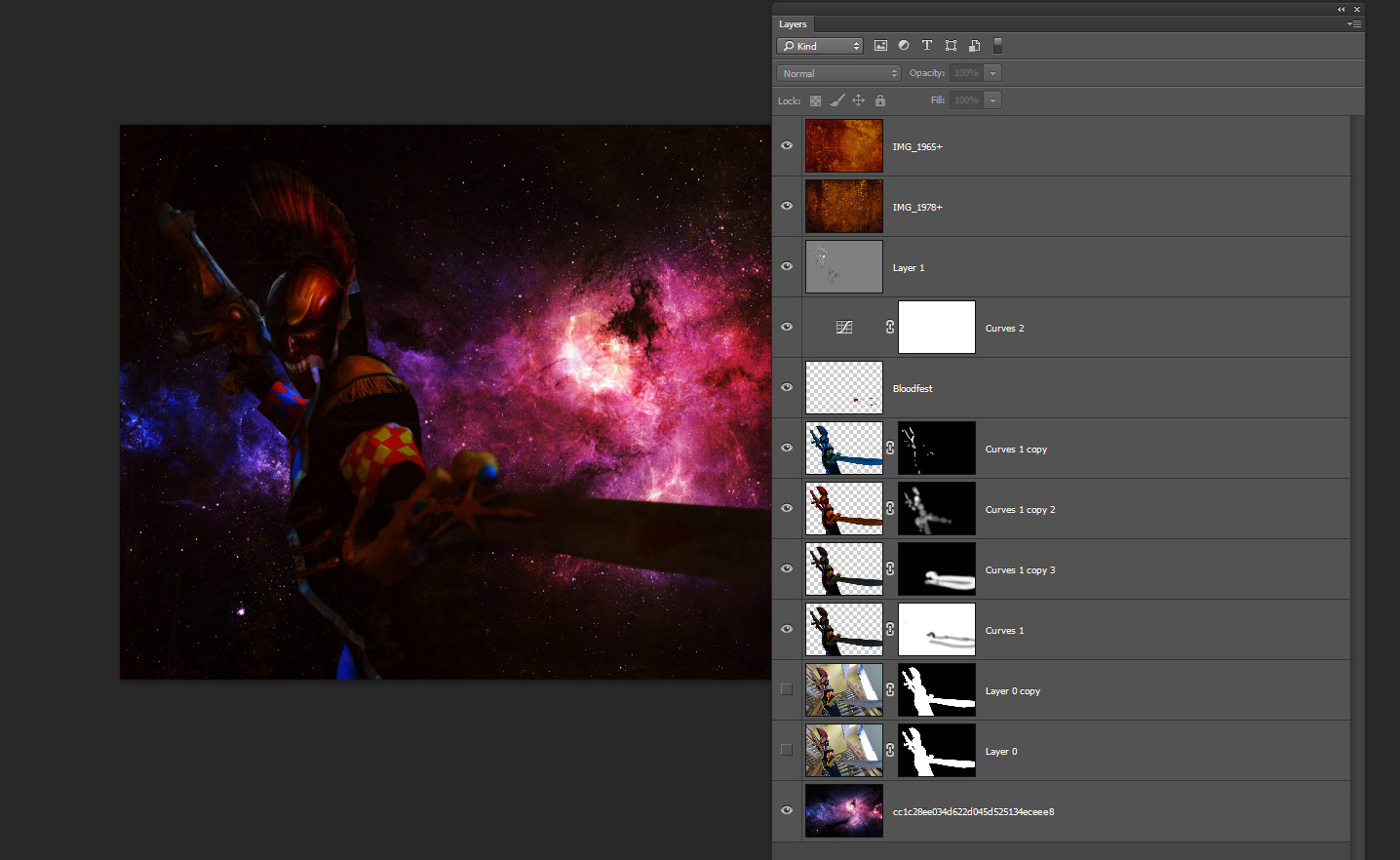Hide the galaxy background layer

787,811
